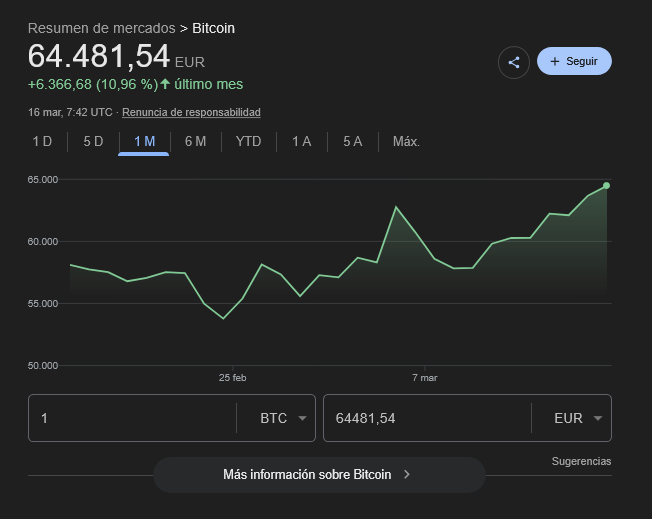652x519 pixels.
Task: Click the 64.481,54 price heading
Action: [99, 56]
